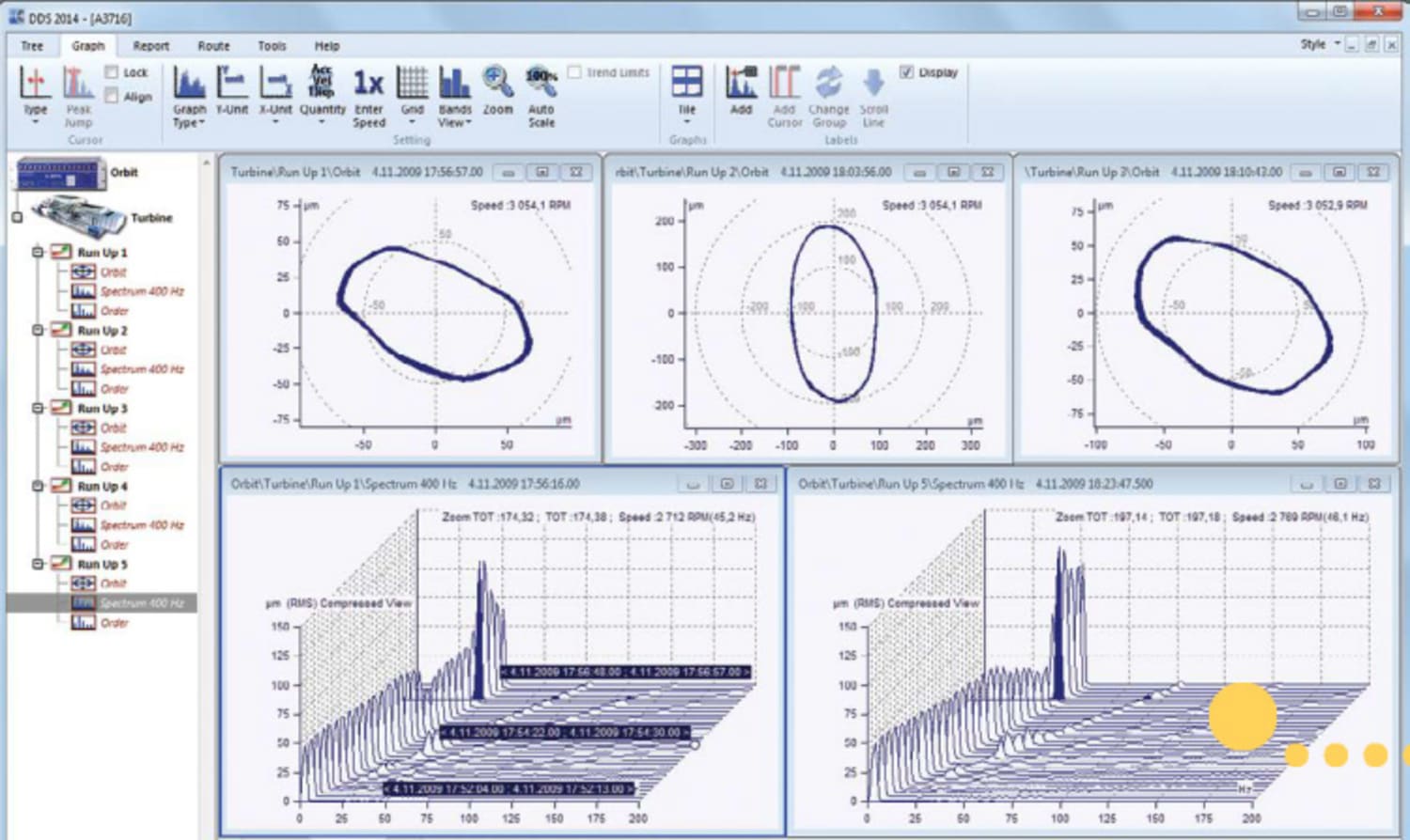Open the Route tab
This screenshot has width=1410, height=840.
coord(213,45)
